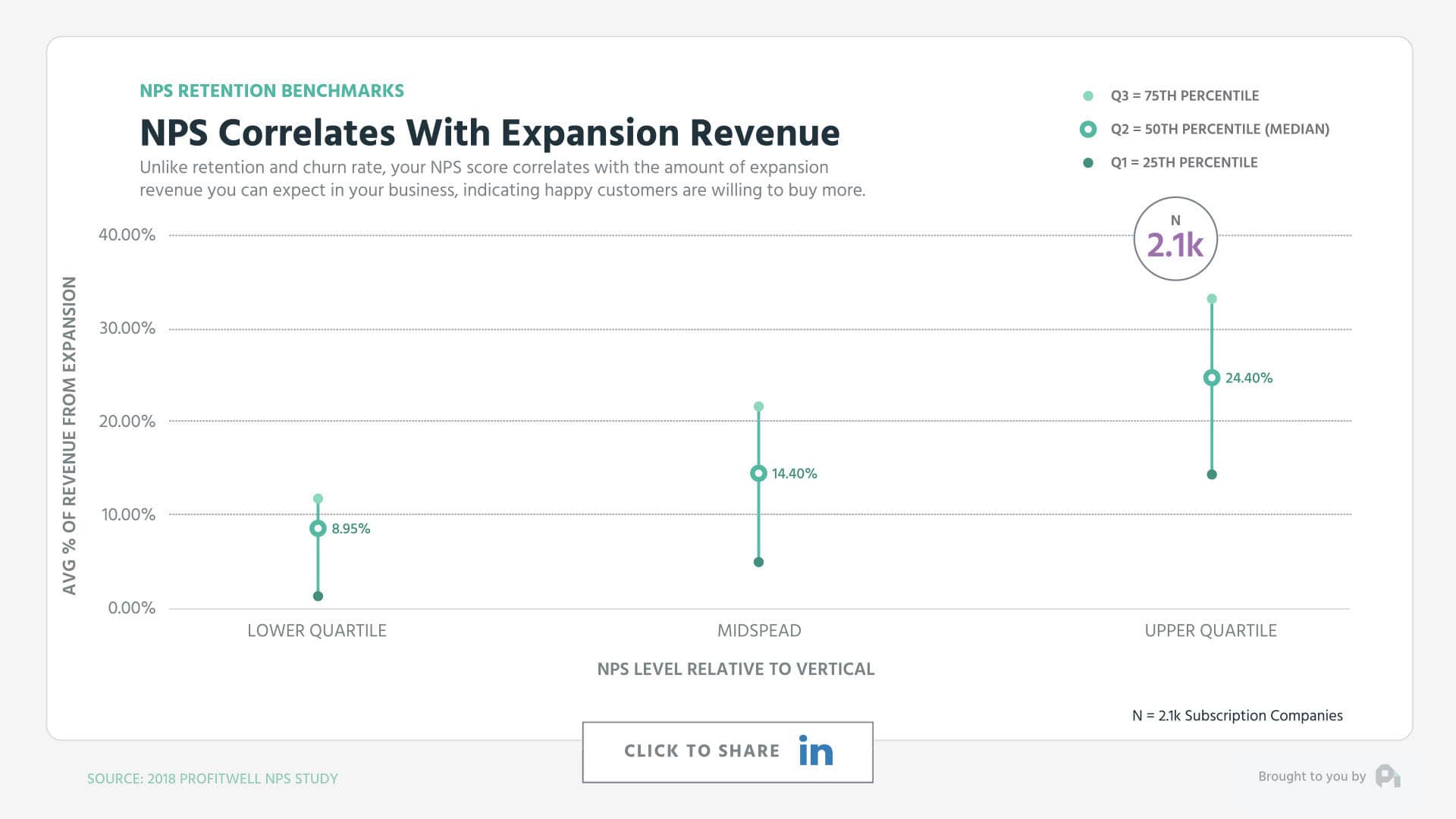Viewport: 1456px width, 819px height.
Task: Select the Q1 25th percentile legend dot
Action: [1089, 162]
